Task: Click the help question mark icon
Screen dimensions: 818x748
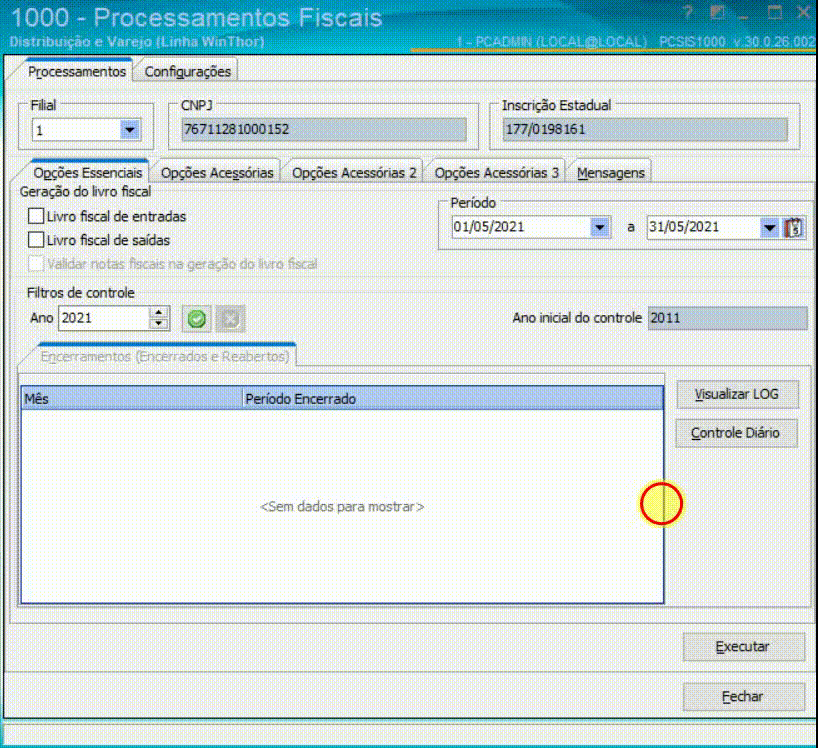Action: click(688, 13)
